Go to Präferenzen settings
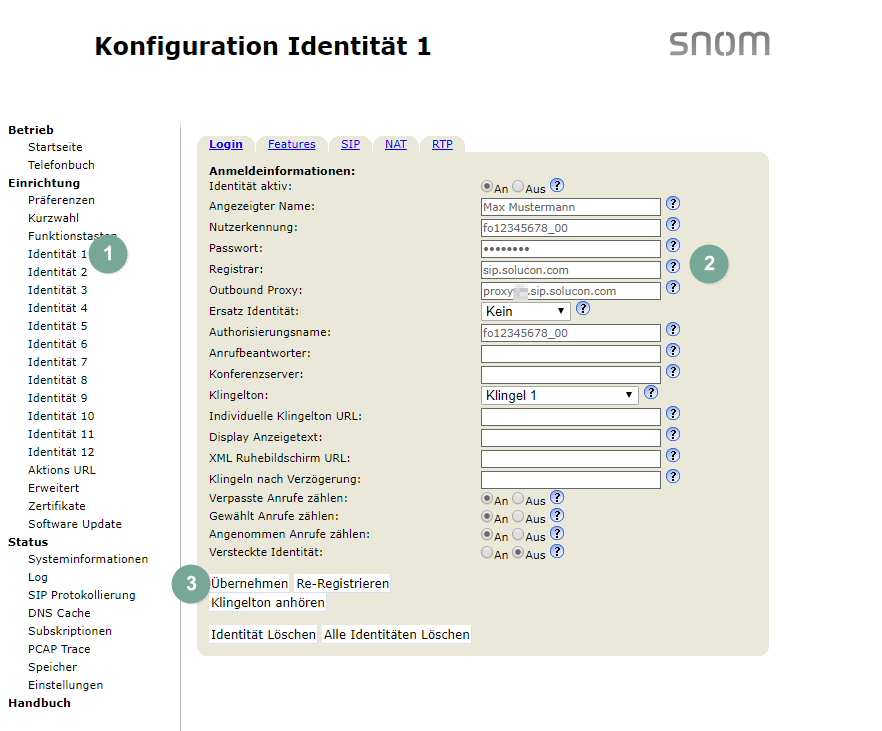 click(61, 200)
